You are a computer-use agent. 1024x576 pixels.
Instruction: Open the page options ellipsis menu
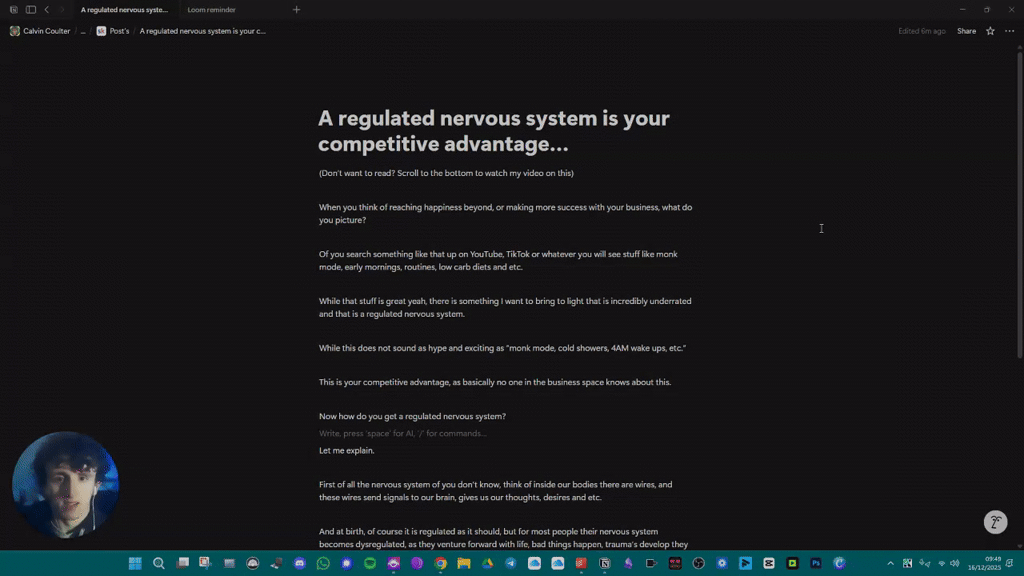(1008, 31)
